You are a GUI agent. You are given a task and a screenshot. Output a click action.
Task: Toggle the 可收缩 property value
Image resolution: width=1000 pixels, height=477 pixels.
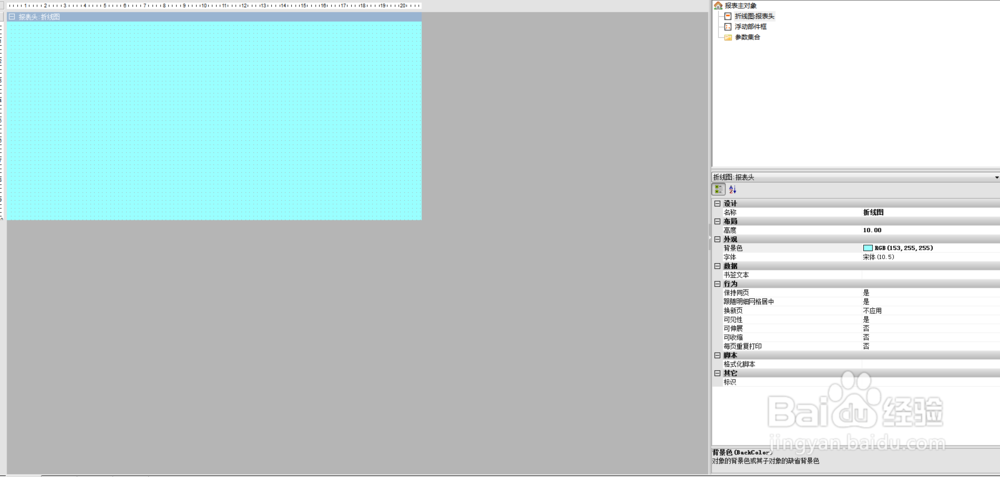click(866, 337)
